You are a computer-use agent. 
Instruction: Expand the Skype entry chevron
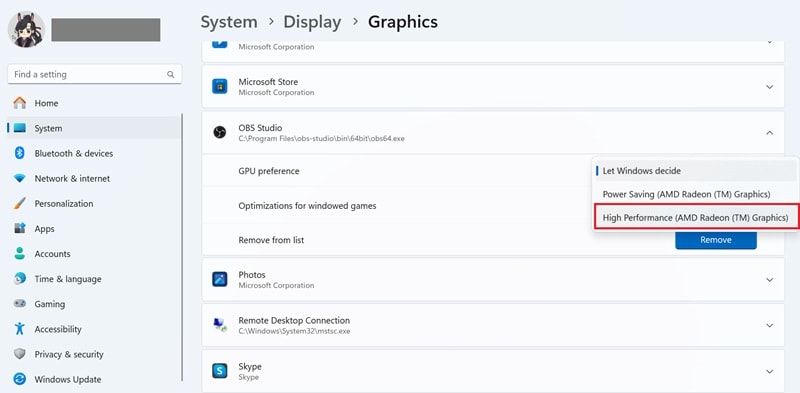769,371
